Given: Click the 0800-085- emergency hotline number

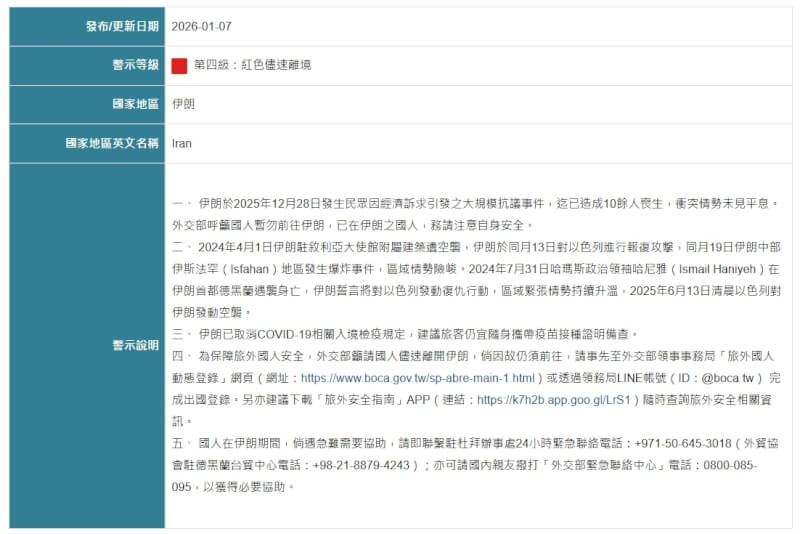Looking at the screenshot, I should pos(726,466).
